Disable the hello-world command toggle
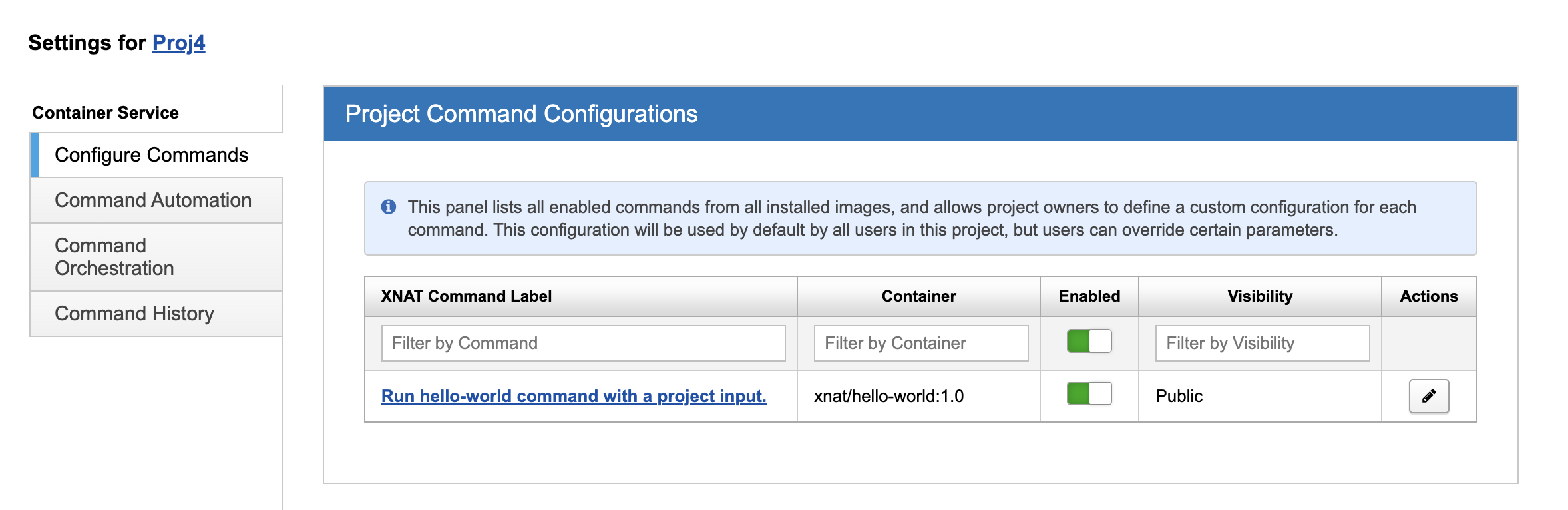1568x510 pixels. tap(1089, 393)
